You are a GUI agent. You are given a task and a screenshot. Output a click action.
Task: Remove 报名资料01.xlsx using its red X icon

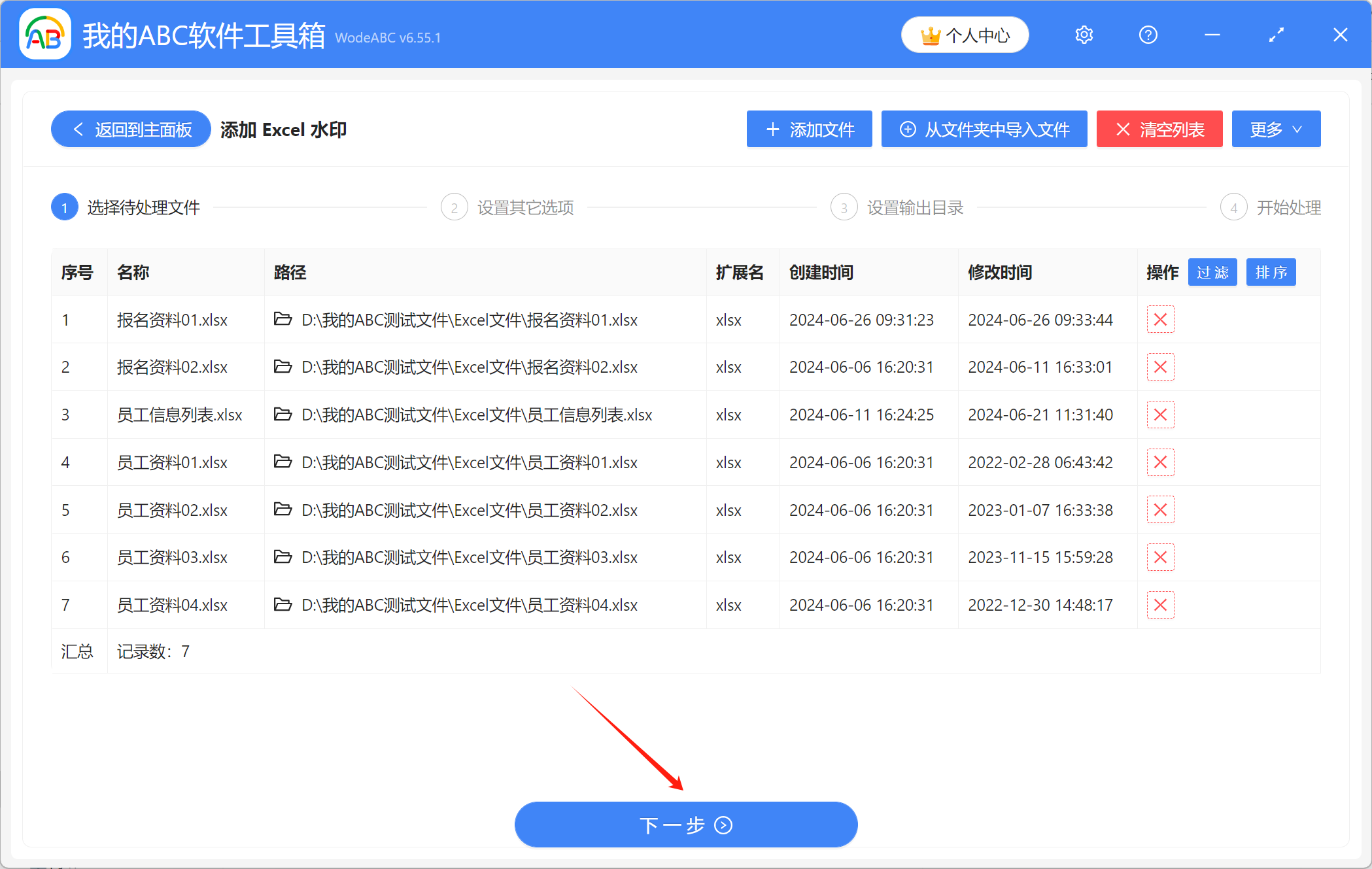1160,320
